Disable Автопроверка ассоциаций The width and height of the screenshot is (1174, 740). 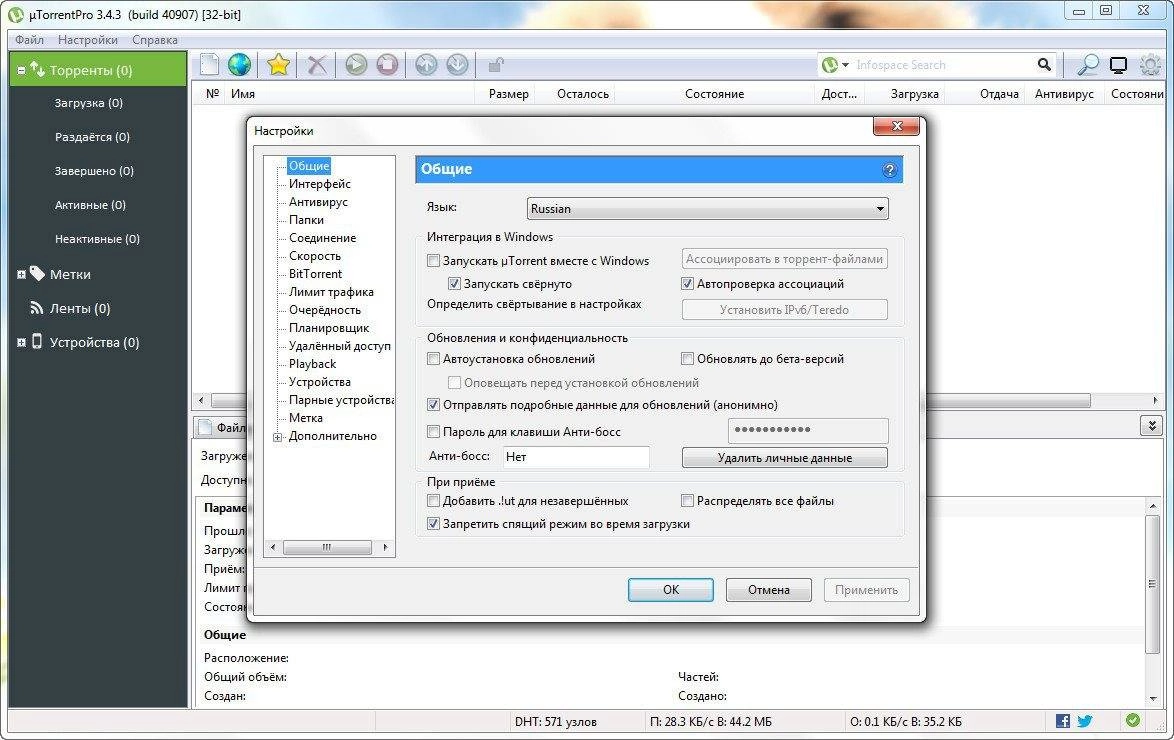688,283
